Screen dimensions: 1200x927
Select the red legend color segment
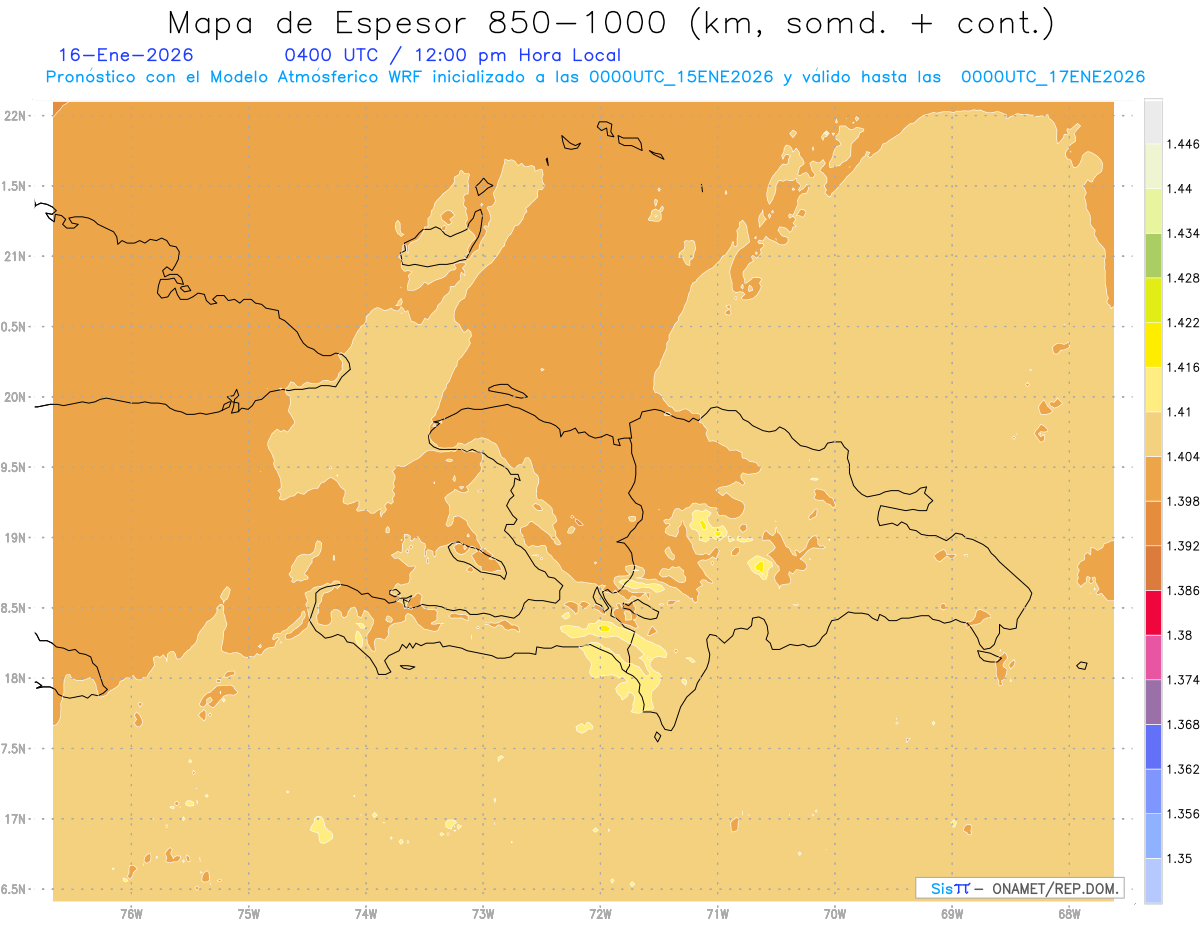(1153, 612)
